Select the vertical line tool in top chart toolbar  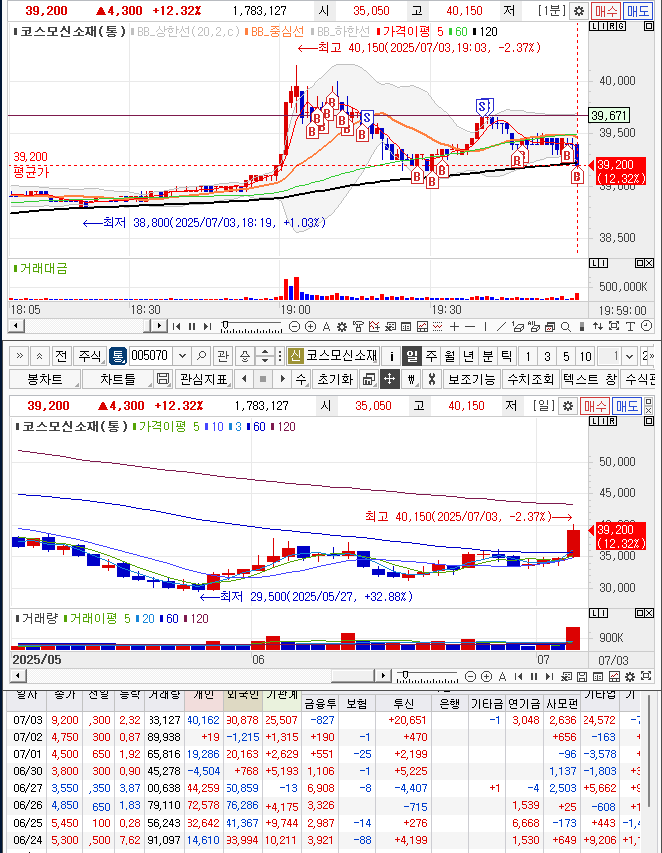click(x=485, y=326)
